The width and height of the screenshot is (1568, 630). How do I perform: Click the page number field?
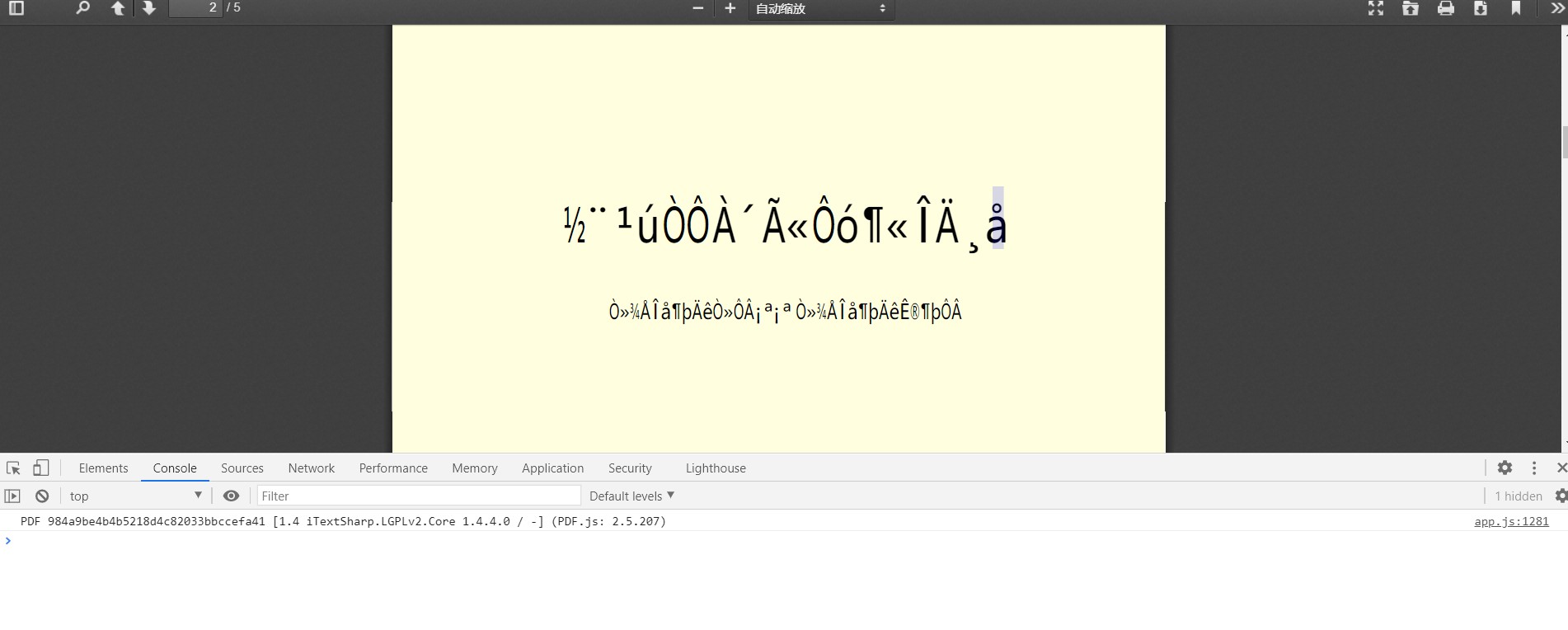coord(195,8)
